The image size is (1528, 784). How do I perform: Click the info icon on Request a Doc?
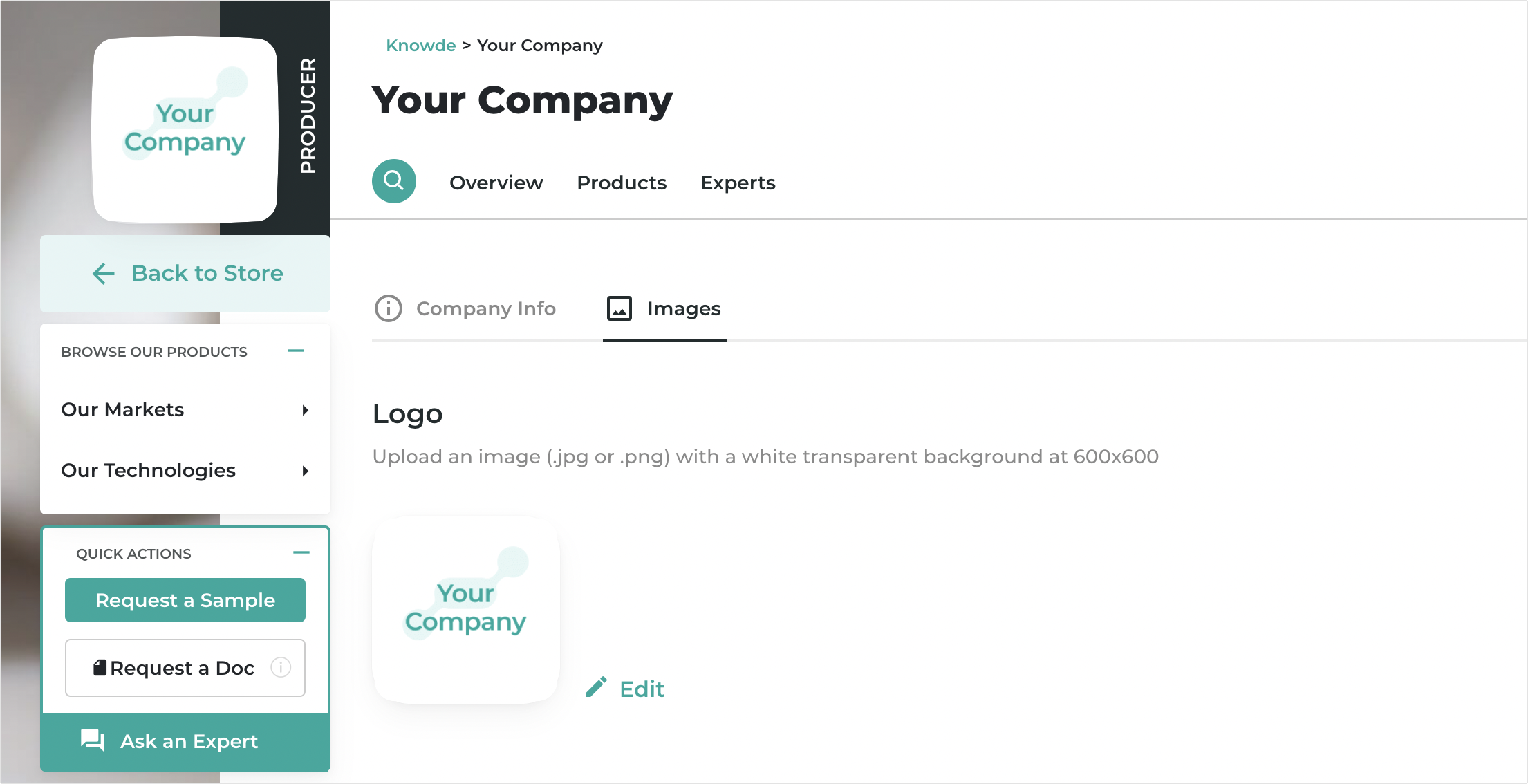(281, 667)
